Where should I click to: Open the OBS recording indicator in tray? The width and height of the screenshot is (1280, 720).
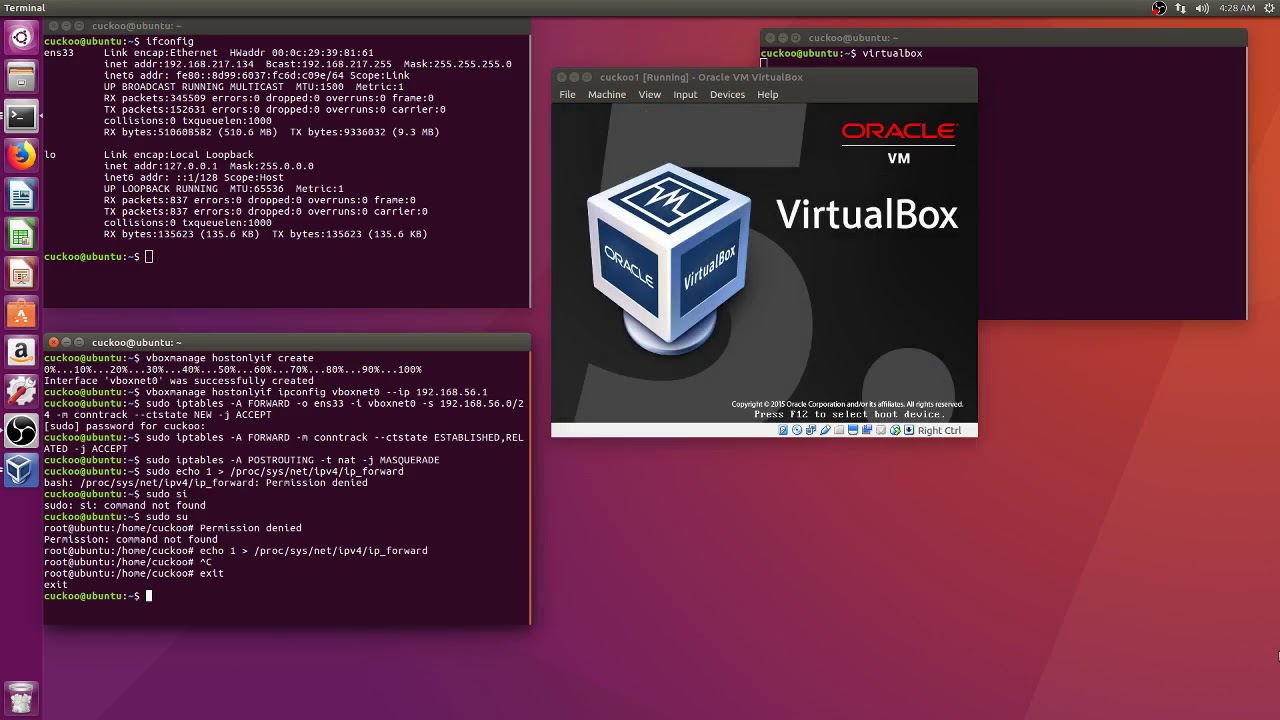1159,8
